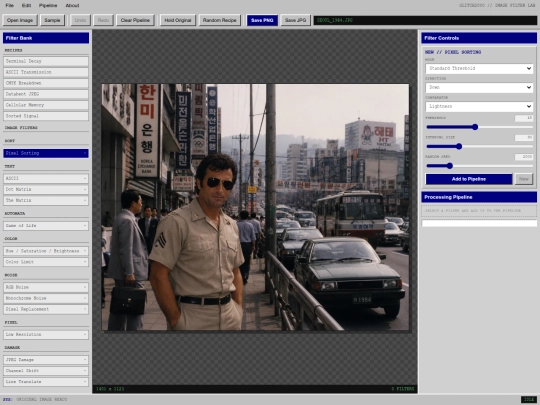The height and width of the screenshot is (405, 540).
Task: Select Hue / Saturation / Brightness filter
Action: point(46,251)
